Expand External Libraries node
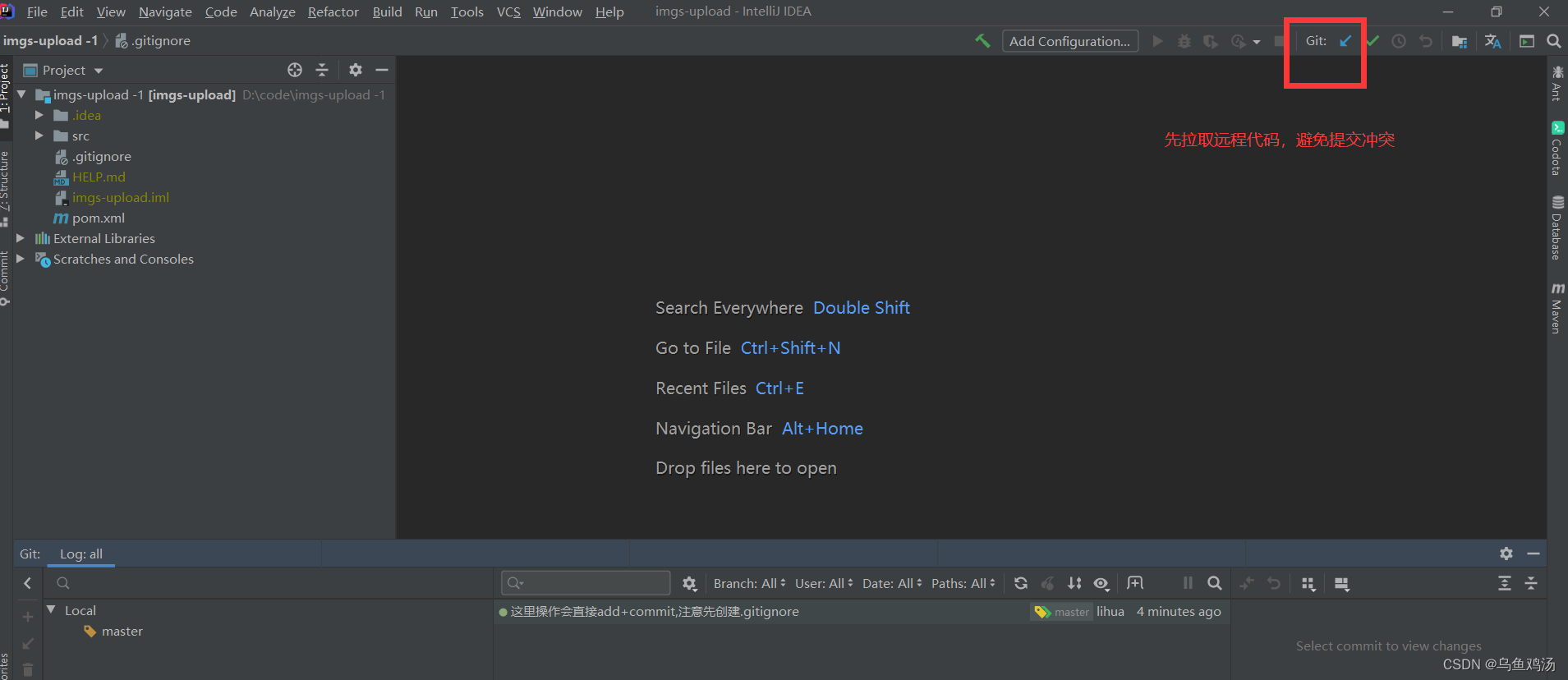The image size is (1568, 680). pyautogui.click(x=21, y=238)
